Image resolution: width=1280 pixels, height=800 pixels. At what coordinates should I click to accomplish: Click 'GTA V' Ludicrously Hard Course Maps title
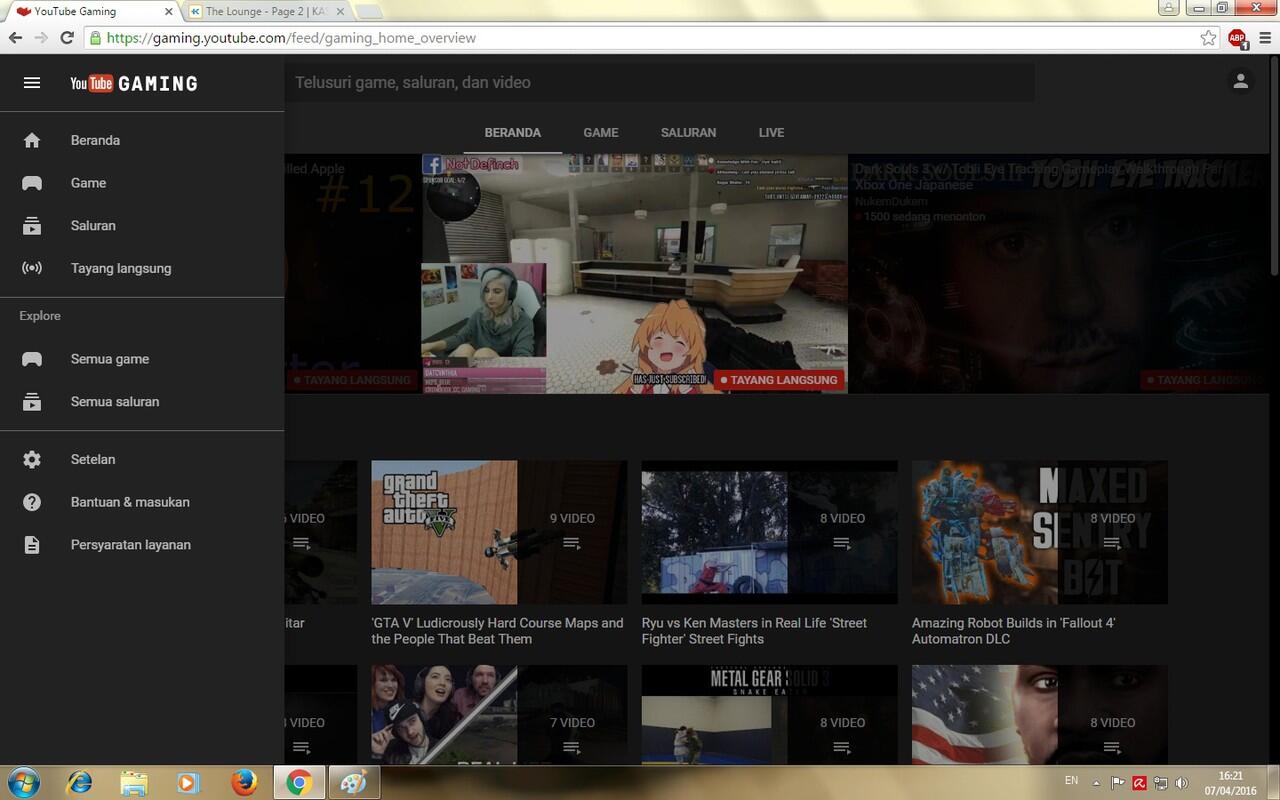click(x=497, y=631)
